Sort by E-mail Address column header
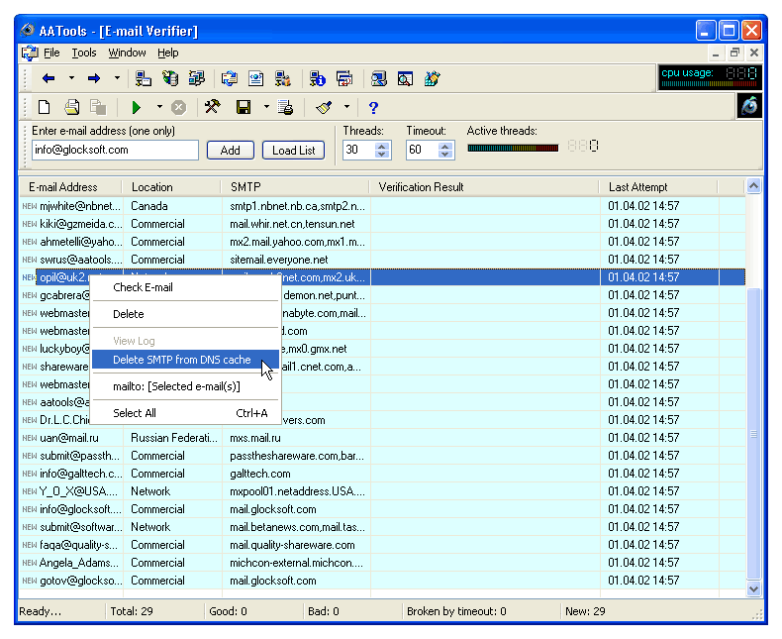Image resolution: width=782 pixels, height=639 pixels. pos(71,187)
